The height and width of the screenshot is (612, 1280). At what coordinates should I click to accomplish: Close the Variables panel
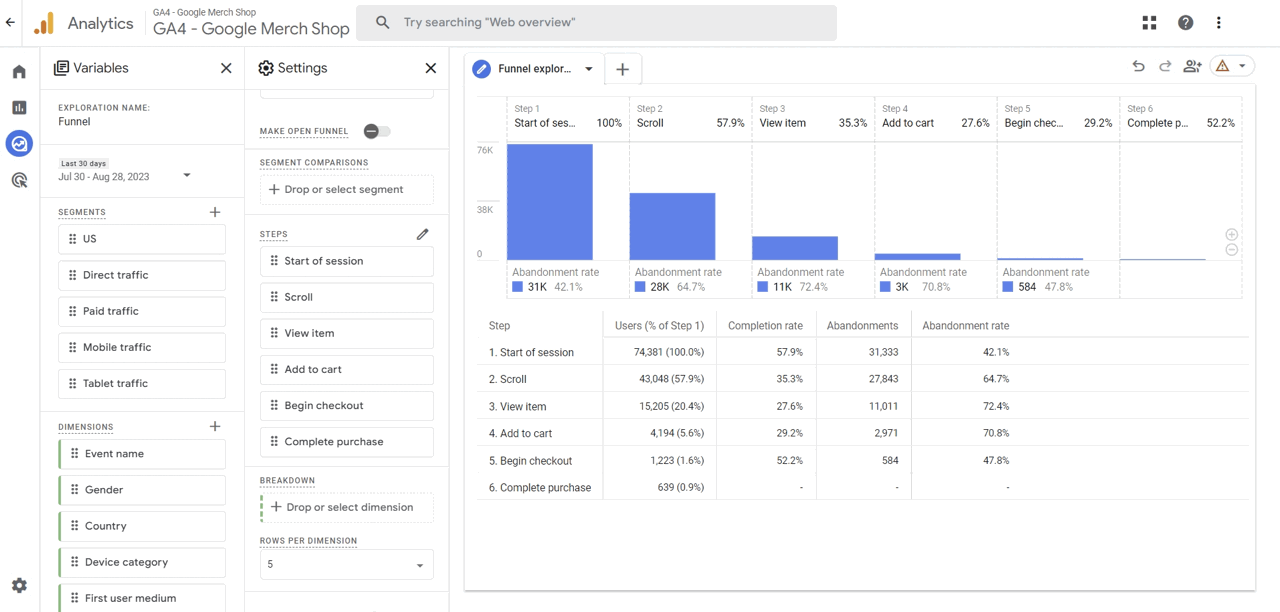tap(225, 67)
